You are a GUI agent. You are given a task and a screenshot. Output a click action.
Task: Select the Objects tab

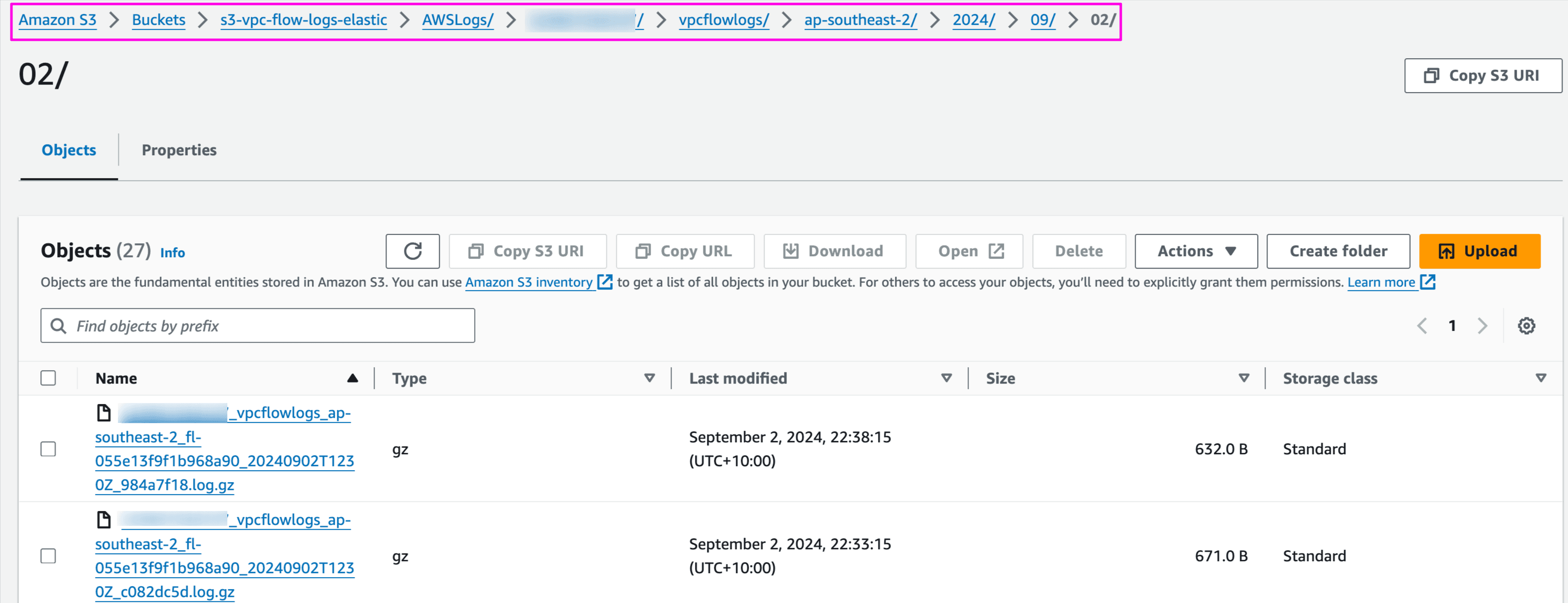68,150
